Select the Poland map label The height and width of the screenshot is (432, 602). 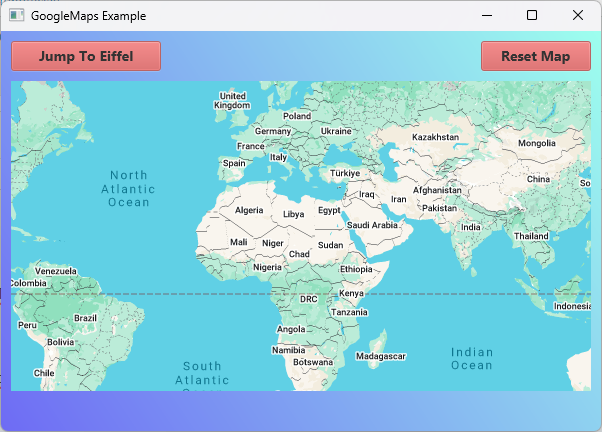click(x=297, y=116)
